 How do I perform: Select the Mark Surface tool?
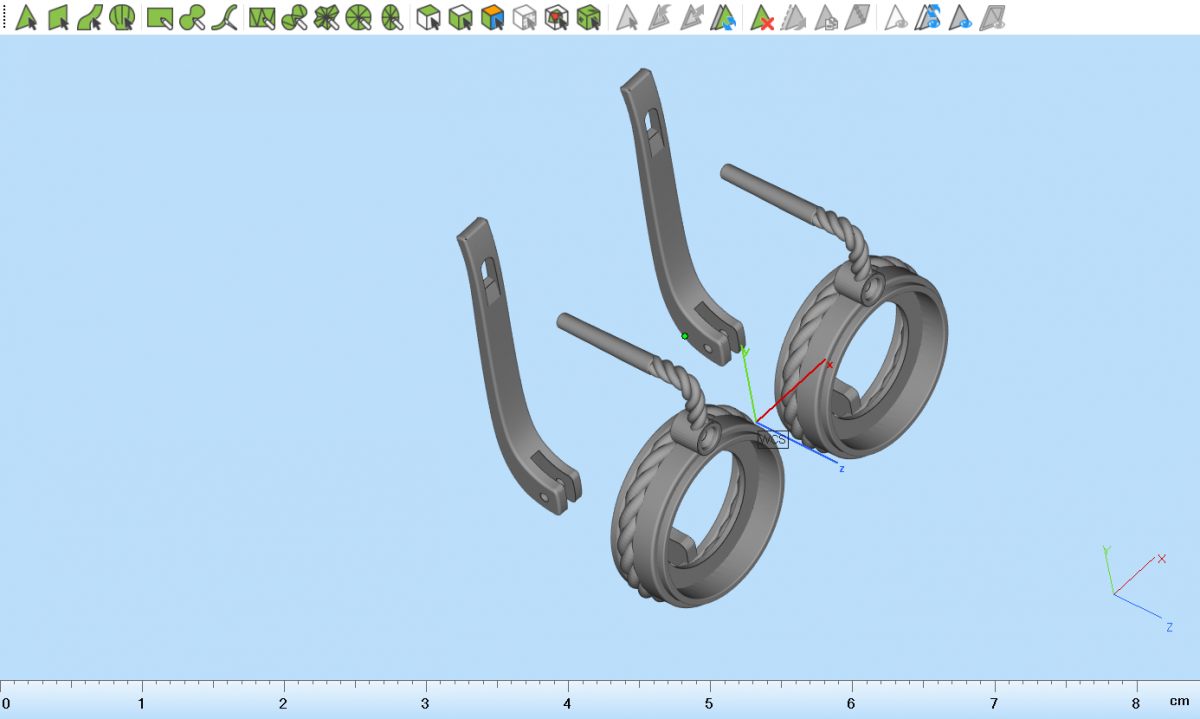(x=90, y=17)
